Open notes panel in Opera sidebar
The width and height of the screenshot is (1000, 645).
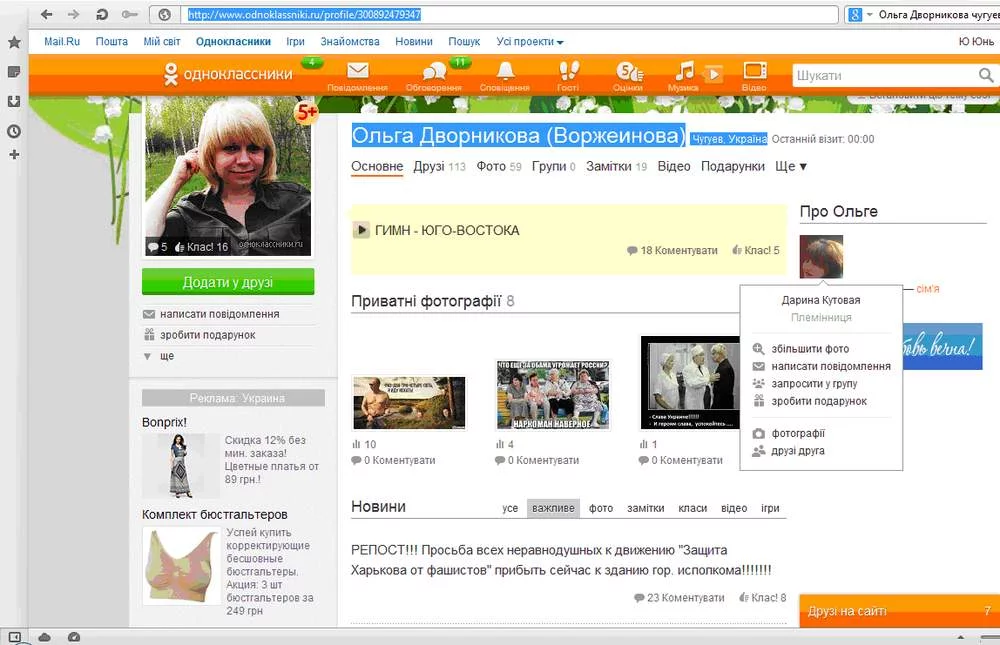(14, 71)
